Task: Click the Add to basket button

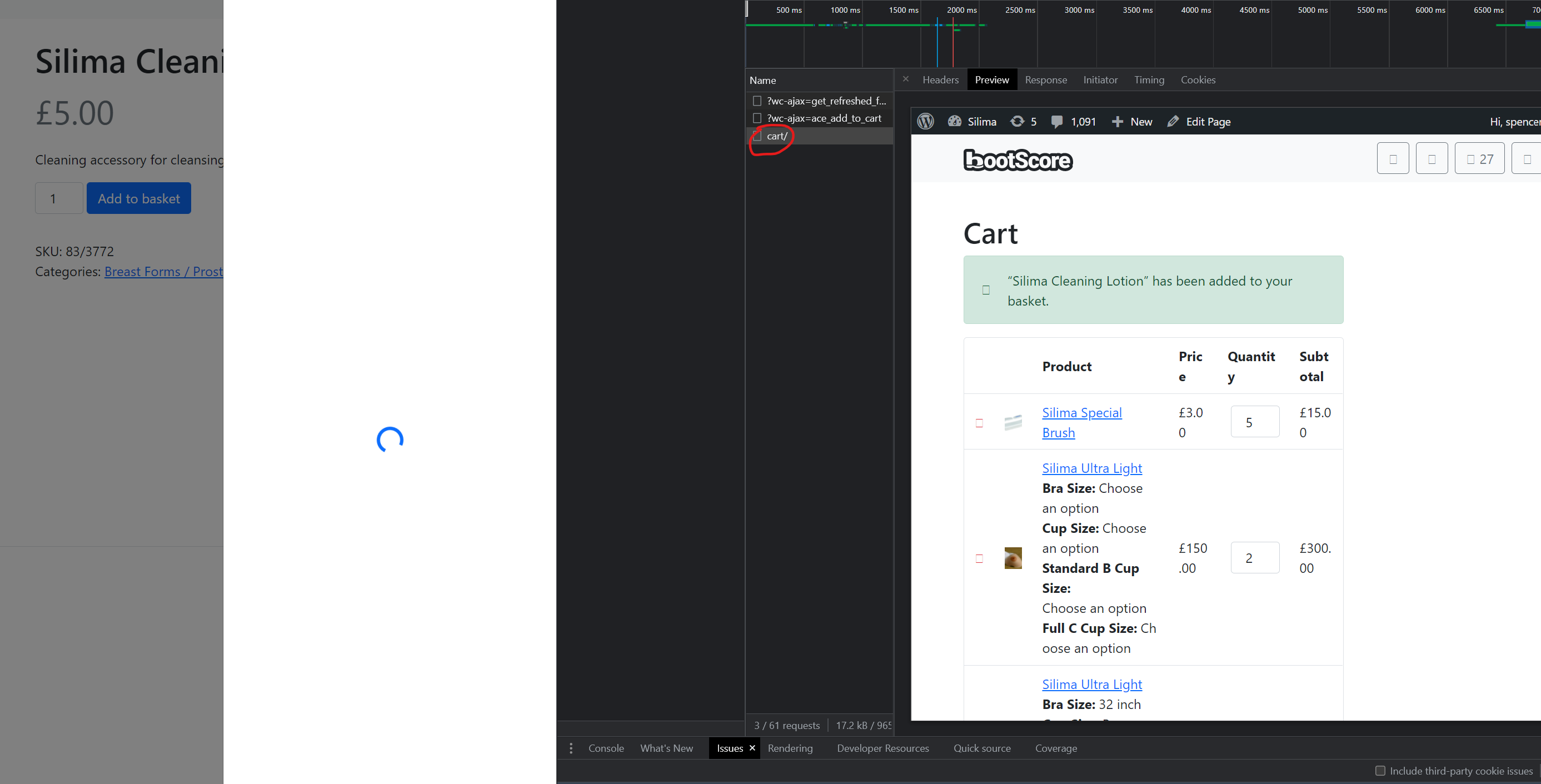Action: (x=139, y=198)
